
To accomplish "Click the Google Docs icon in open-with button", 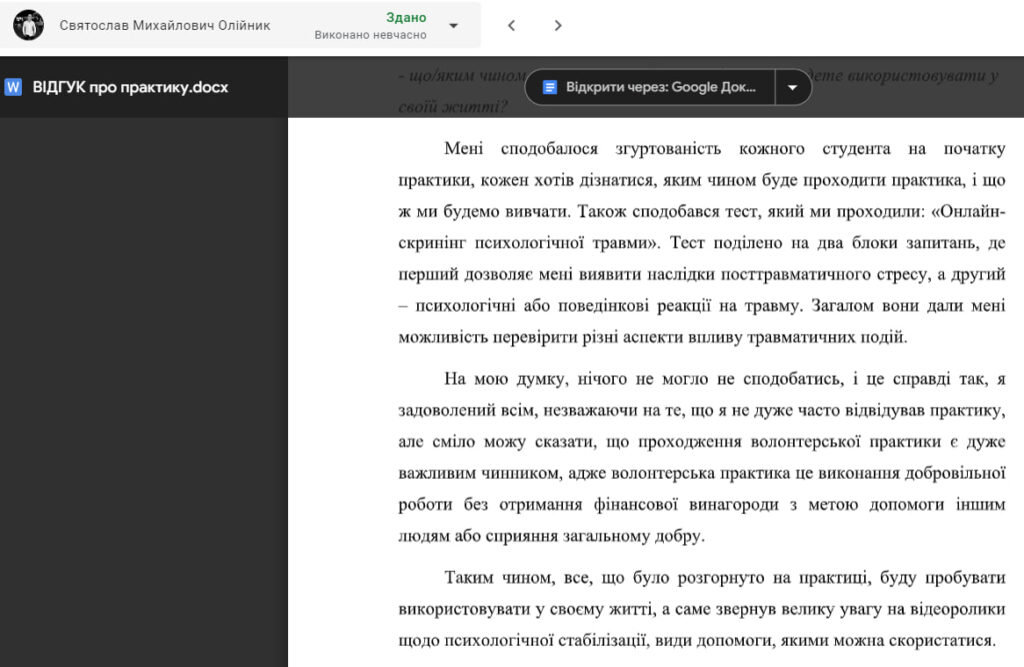I will 549,87.
